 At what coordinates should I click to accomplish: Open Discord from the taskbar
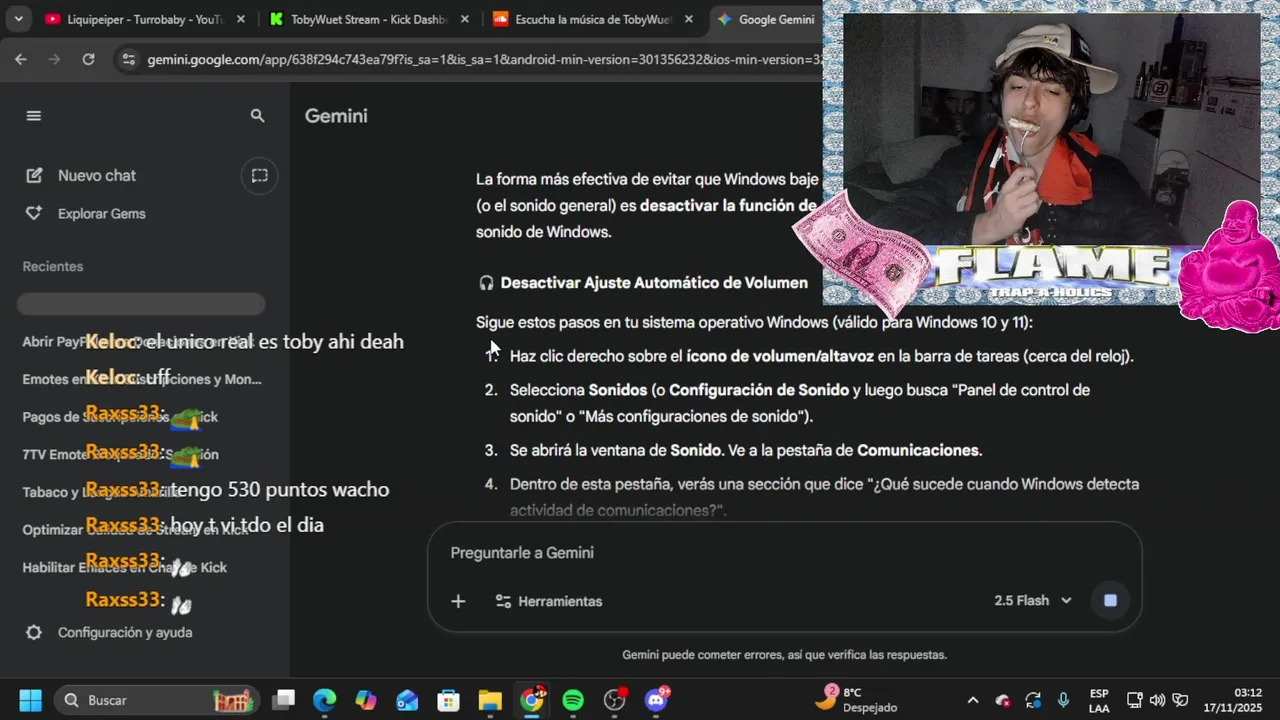tap(656, 700)
